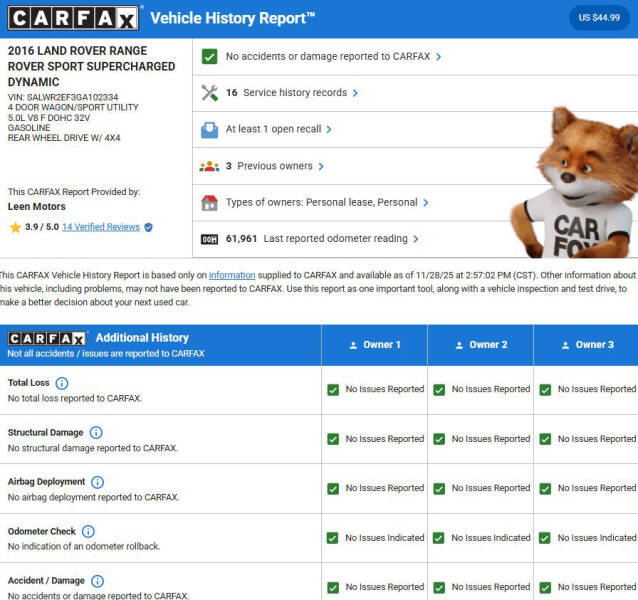This screenshot has height=600, width=638.
Task: Click the wrench service history icon
Action: 209,93
